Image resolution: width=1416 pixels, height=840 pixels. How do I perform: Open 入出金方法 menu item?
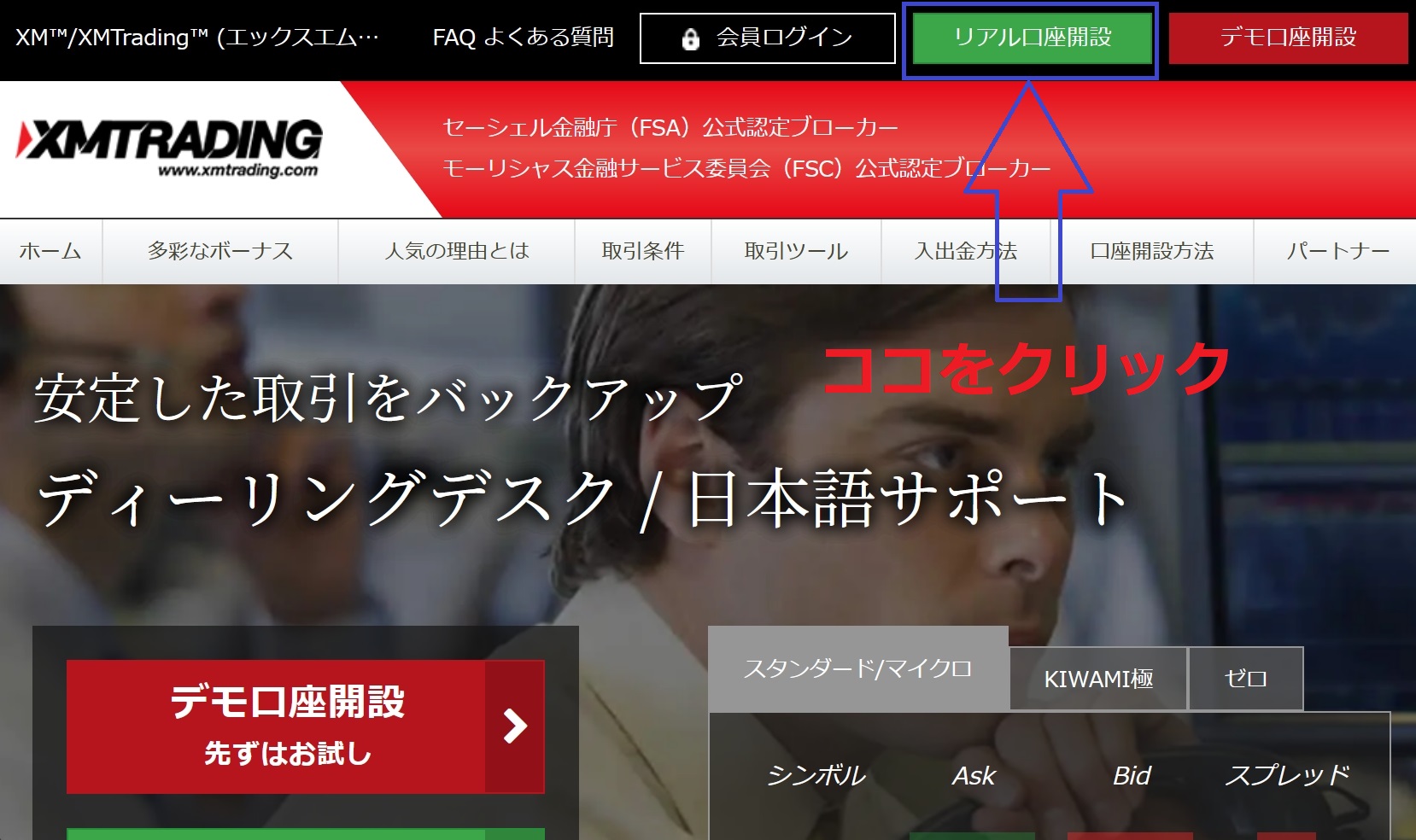tap(966, 251)
